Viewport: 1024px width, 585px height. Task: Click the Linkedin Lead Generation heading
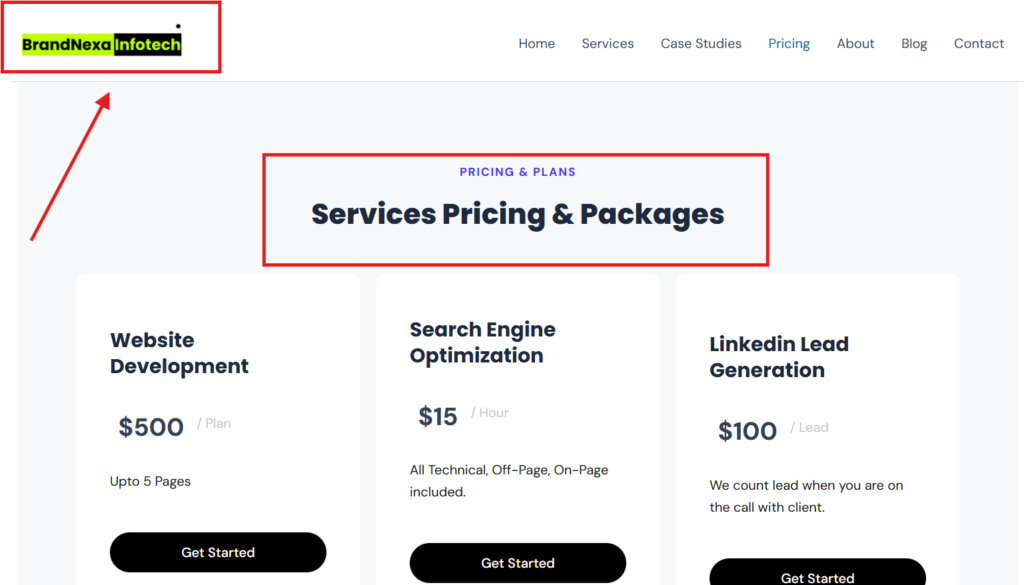(x=779, y=357)
